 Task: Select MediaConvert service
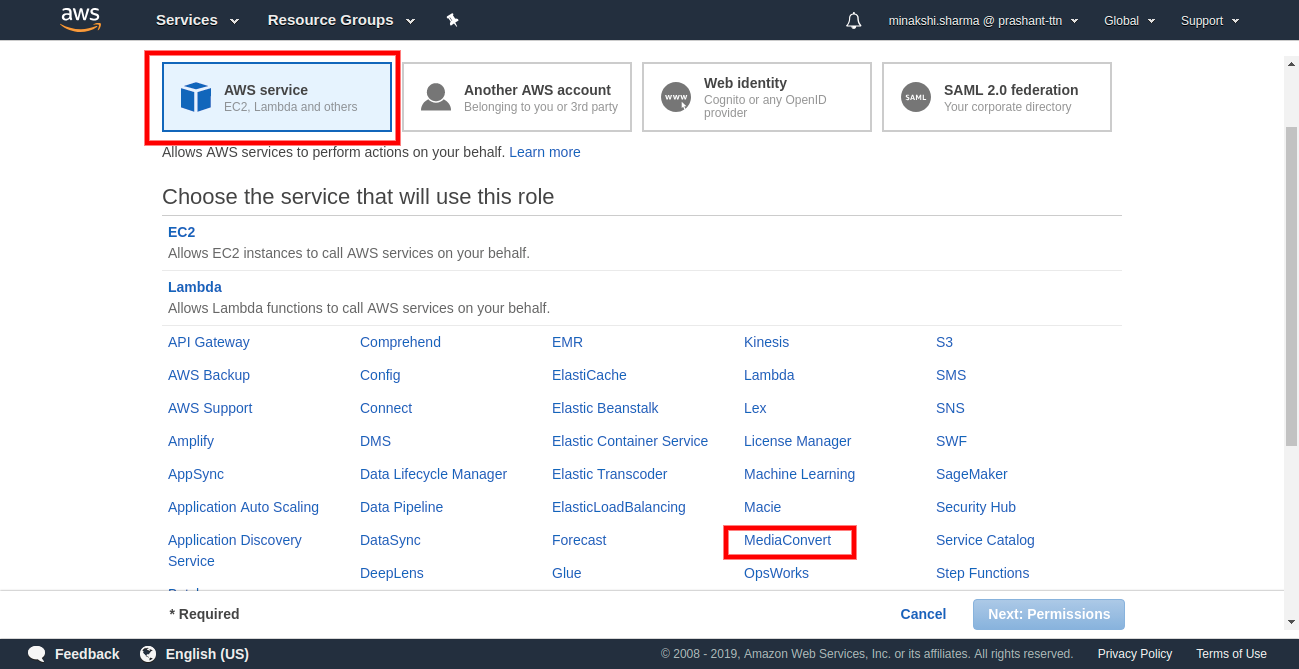(x=787, y=540)
